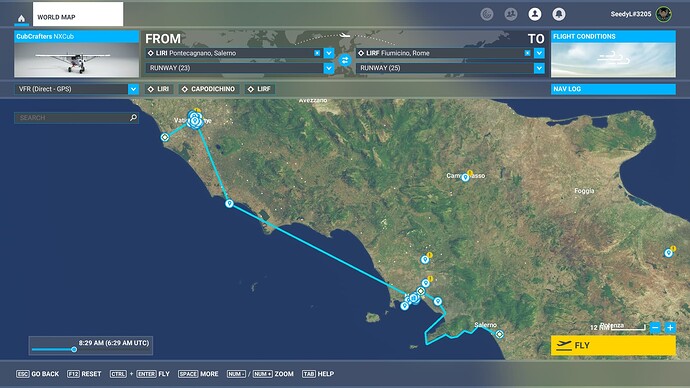Zoom in map with plus button
This screenshot has height=388, width=690.
[670, 328]
